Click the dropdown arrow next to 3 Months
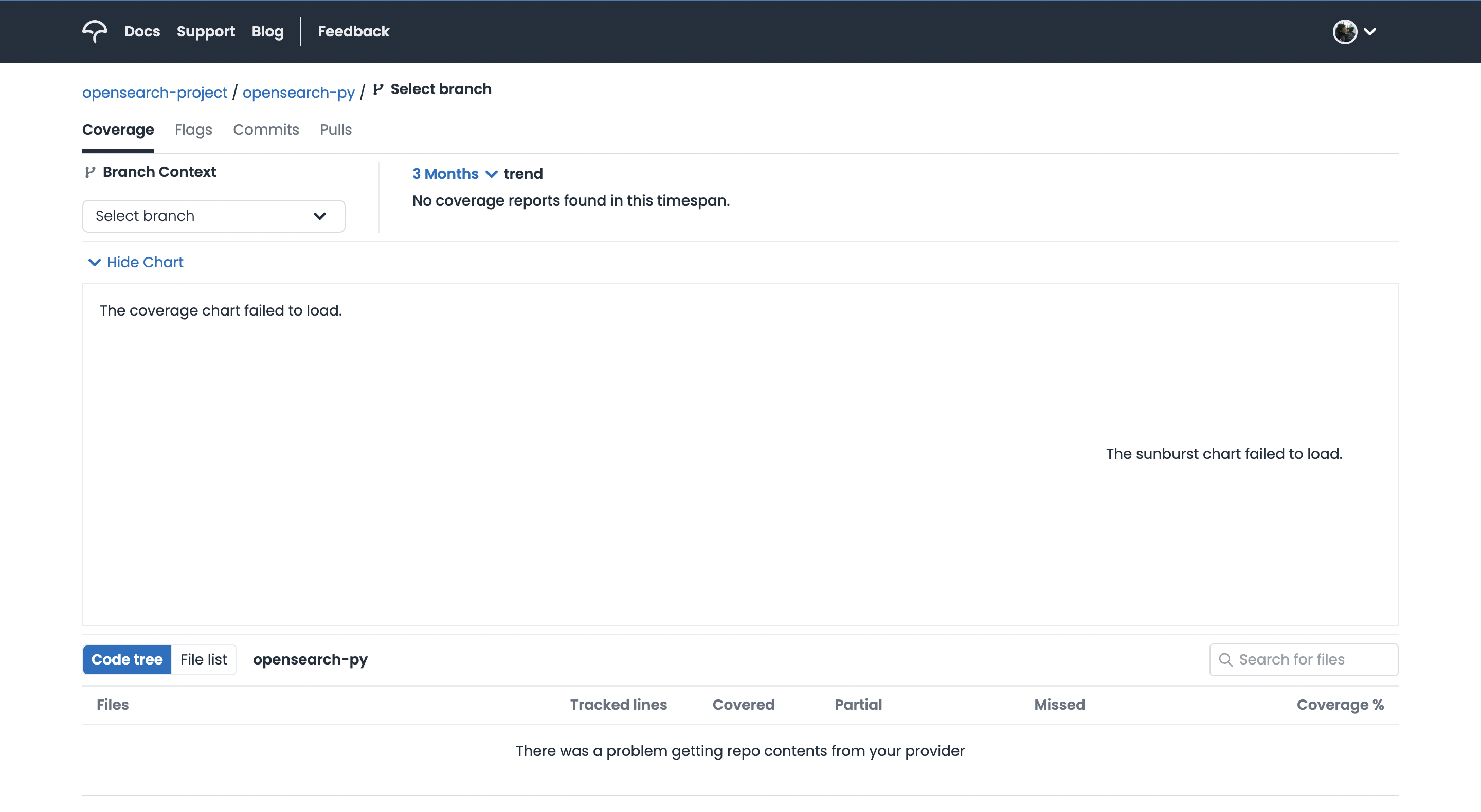 (492, 174)
